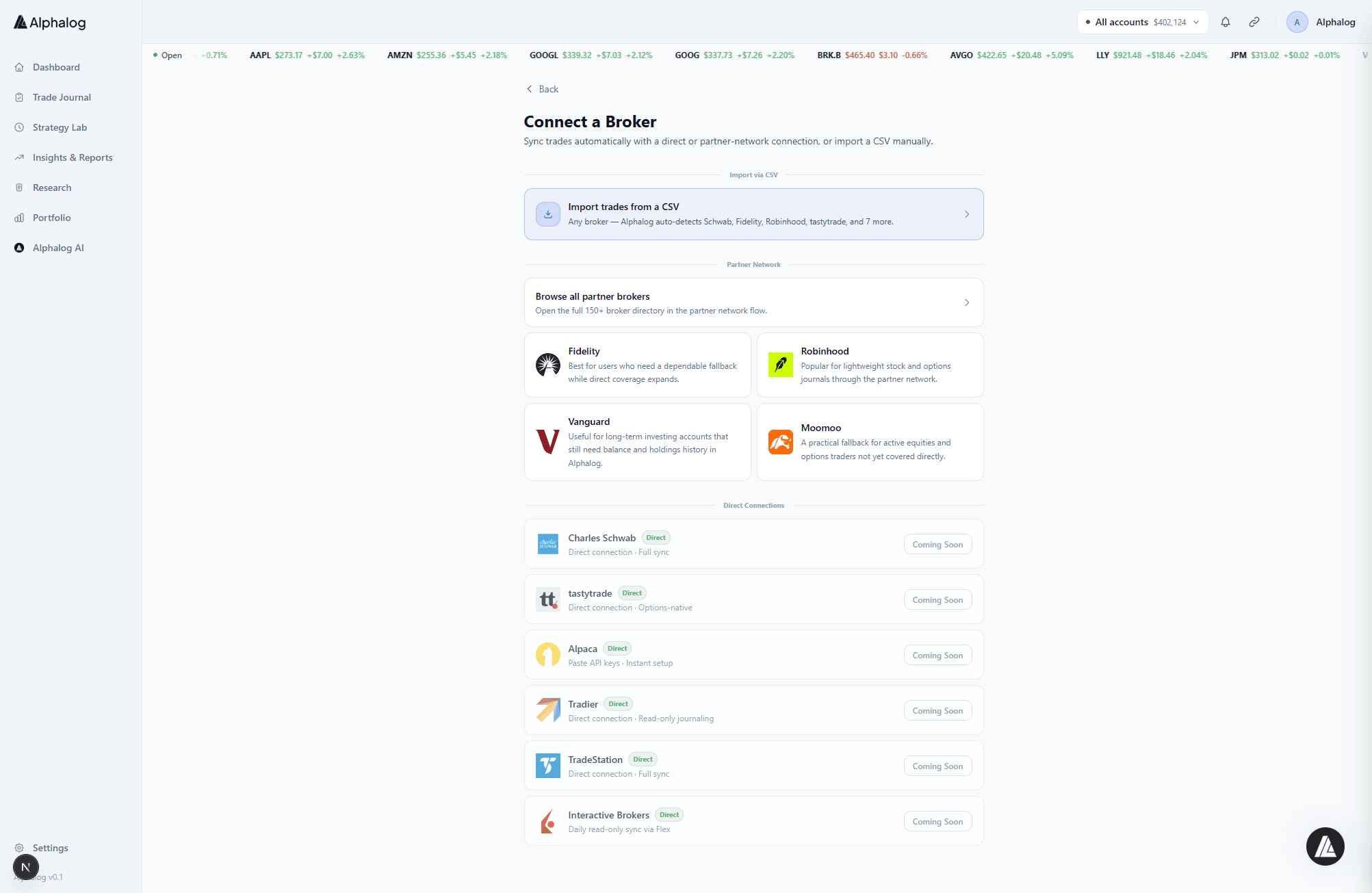
Task: Open the All accounts dropdown
Action: click(x=1143, y=22)
